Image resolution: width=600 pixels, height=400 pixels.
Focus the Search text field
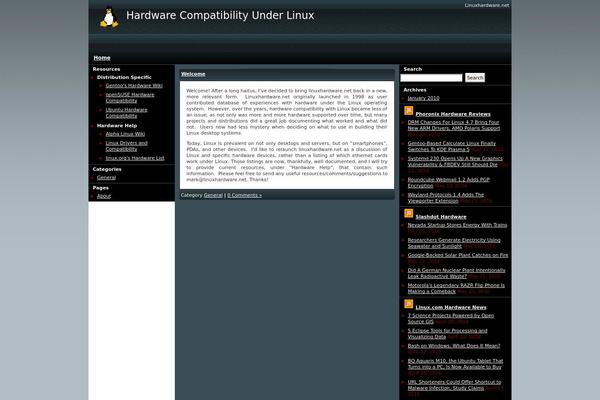tap(431, 78)
